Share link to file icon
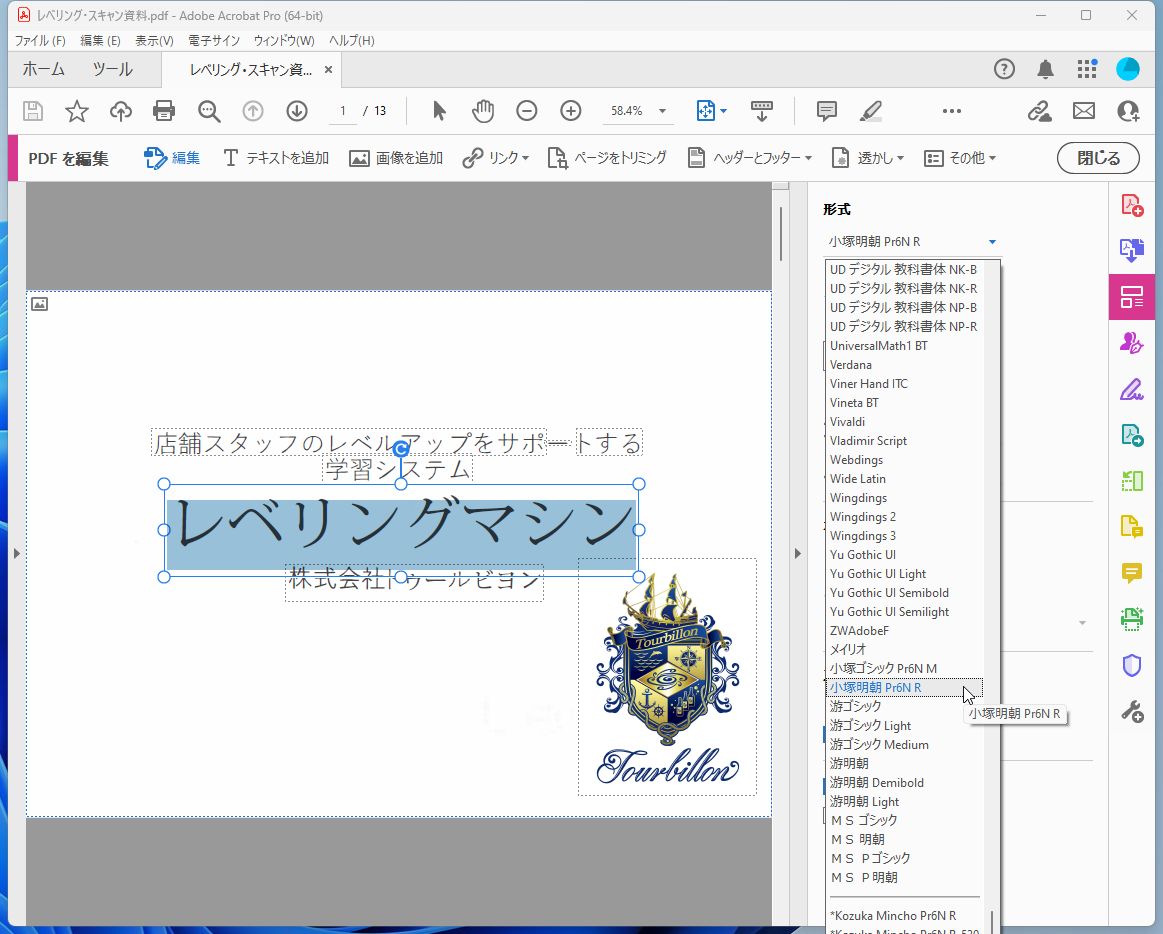 tap(1040, 111)
